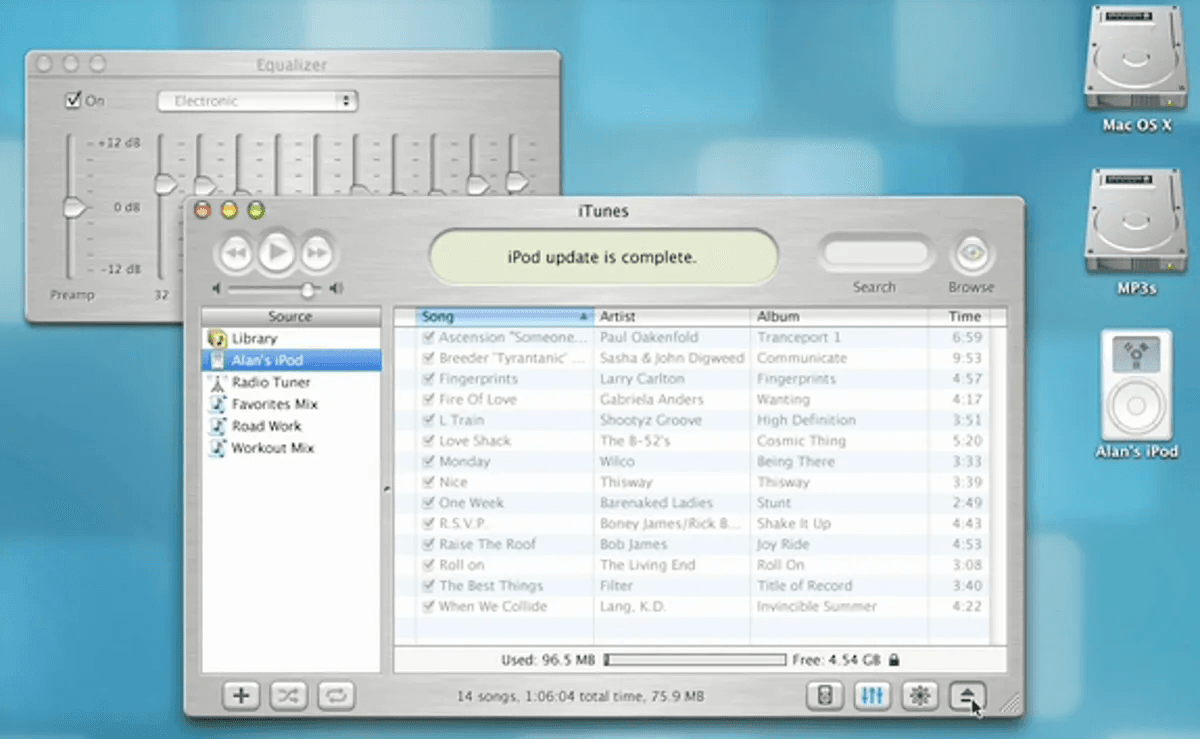This screenshot has height=739, width=1200.
Task: Open Browse view with the eye icon
Action: [969, 255]
